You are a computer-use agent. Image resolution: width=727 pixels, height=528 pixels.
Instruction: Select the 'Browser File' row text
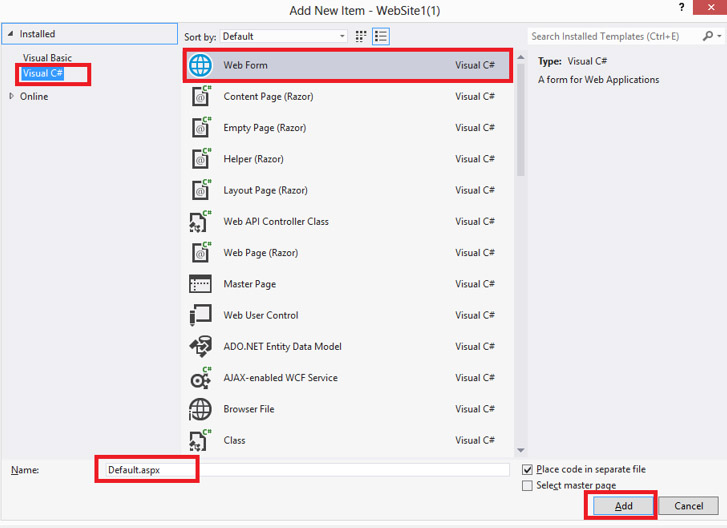pos(249,409)
